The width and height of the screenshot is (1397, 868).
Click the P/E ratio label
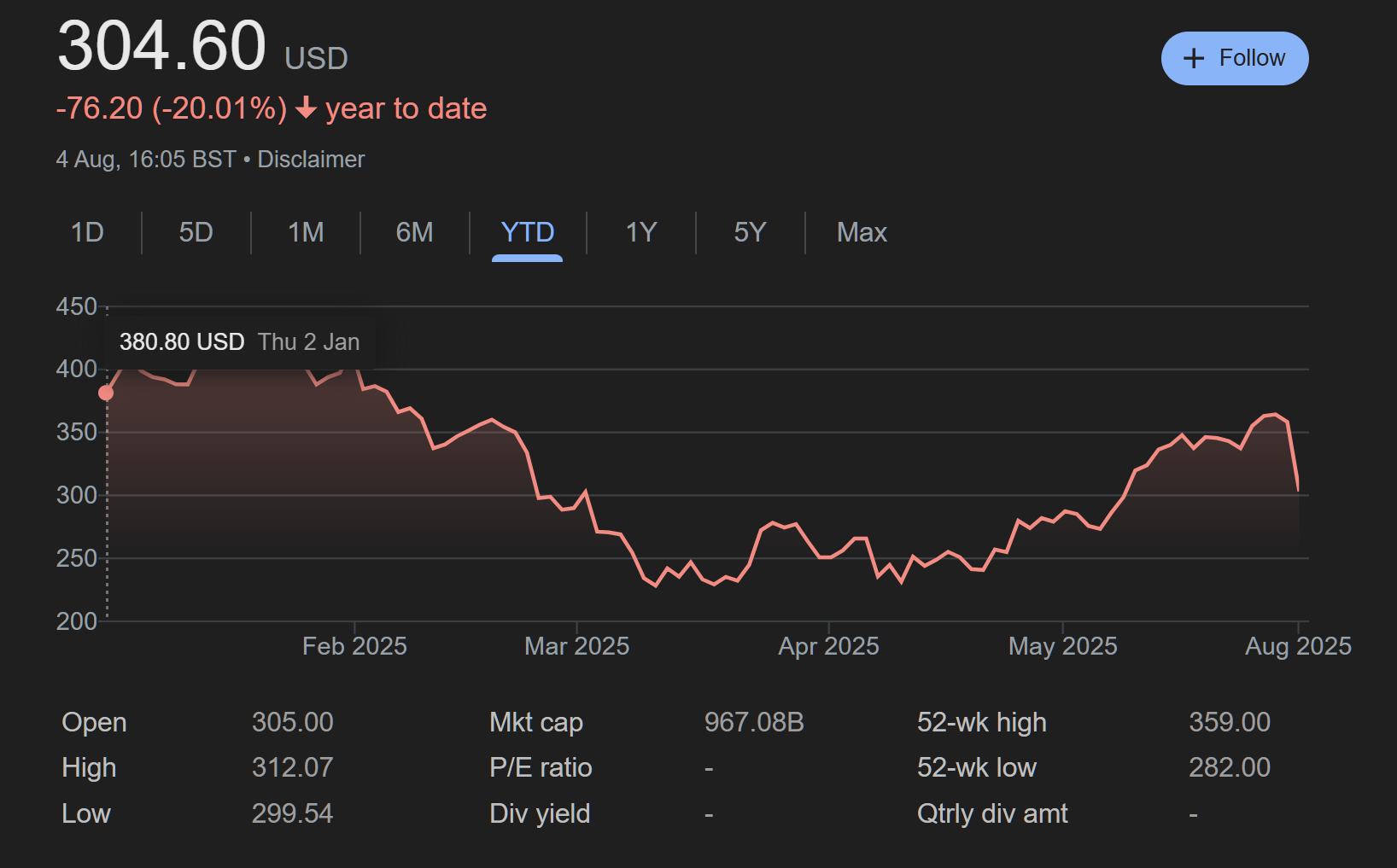pos(541,767)
